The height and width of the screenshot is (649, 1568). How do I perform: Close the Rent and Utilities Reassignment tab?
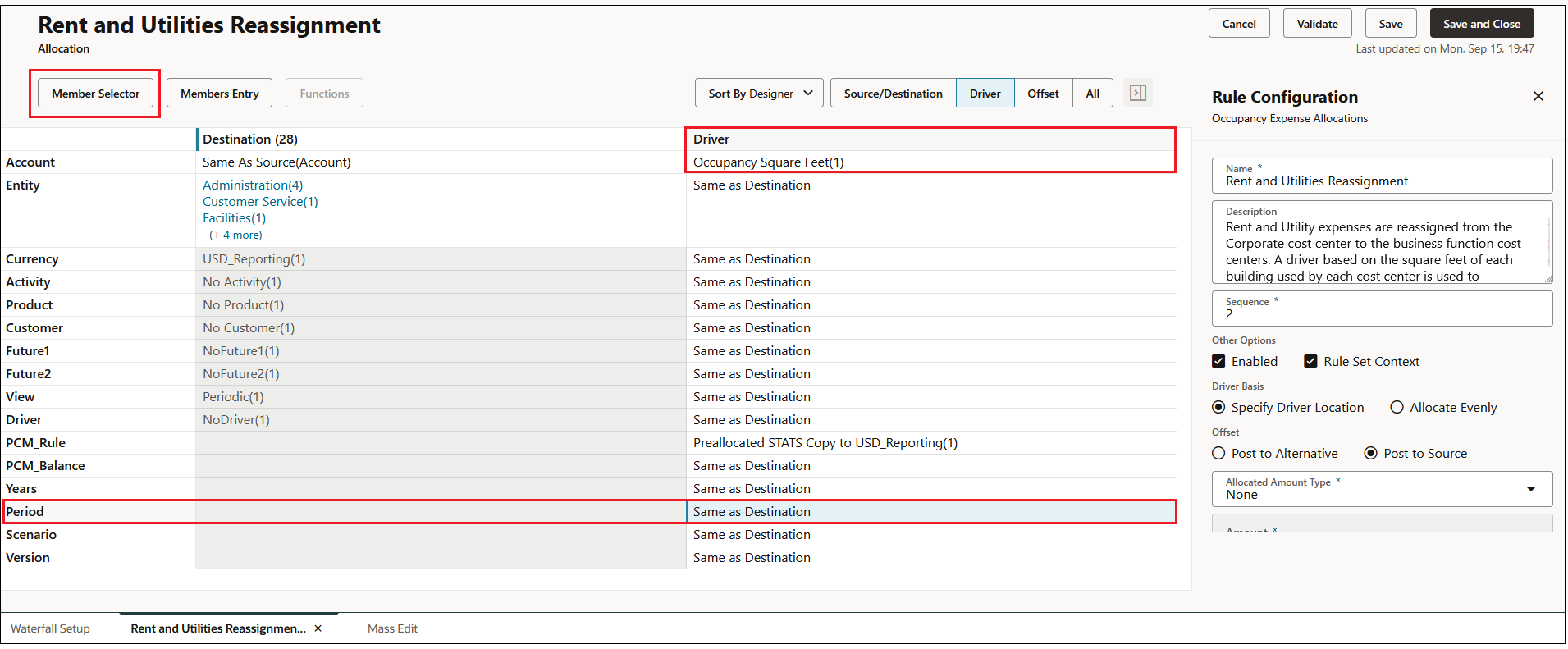pos(318,628)
